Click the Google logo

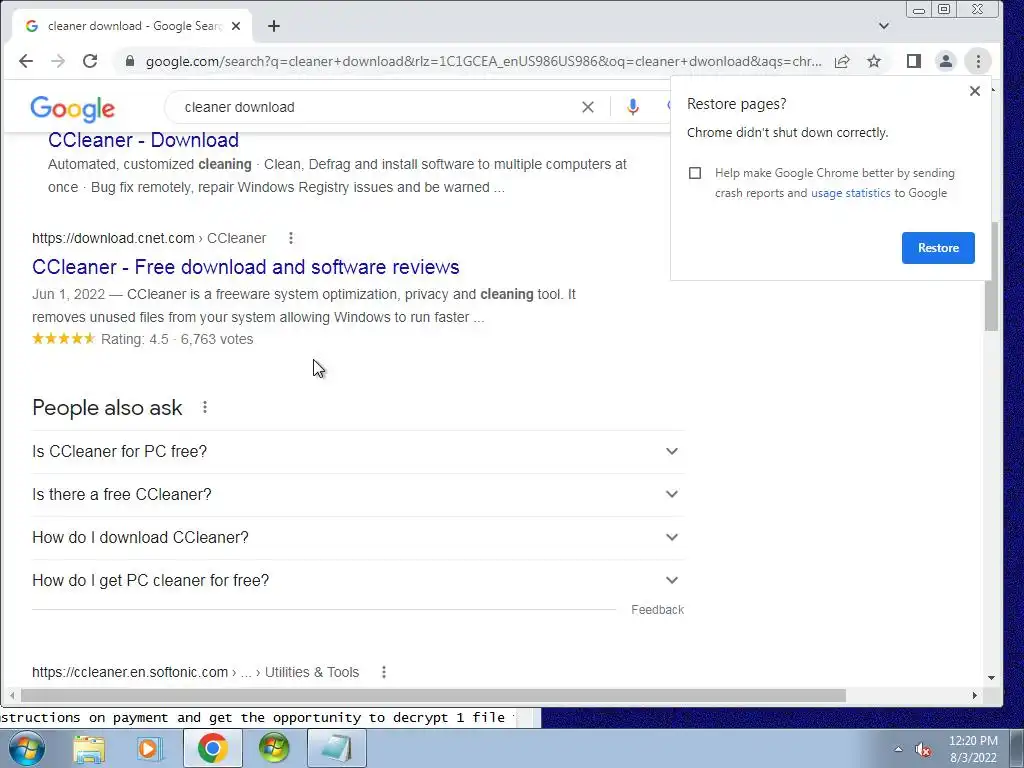72,108
